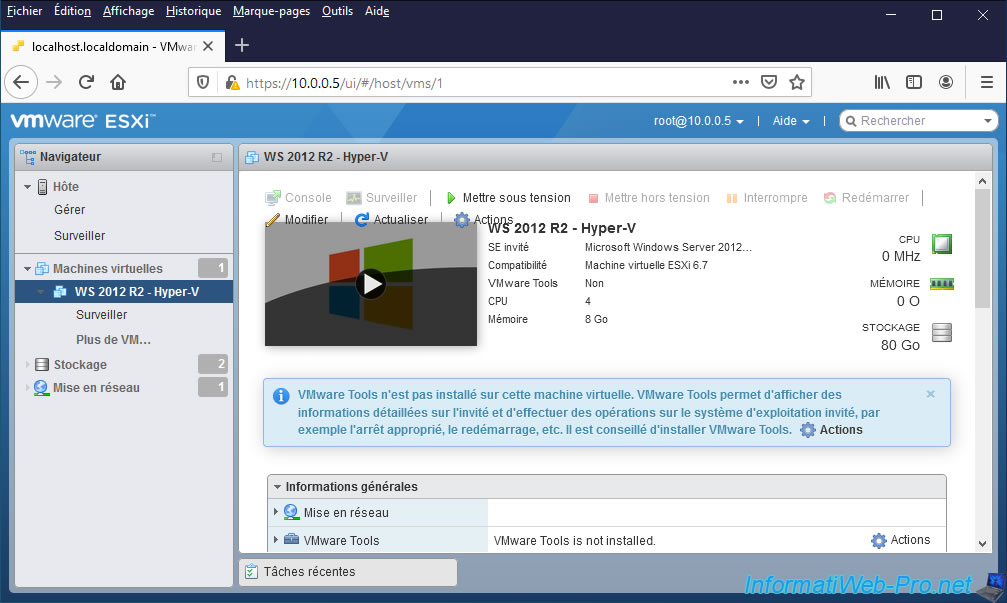
Task: Start the VM from the console thumbnail
Action: (x=371, y=284)
